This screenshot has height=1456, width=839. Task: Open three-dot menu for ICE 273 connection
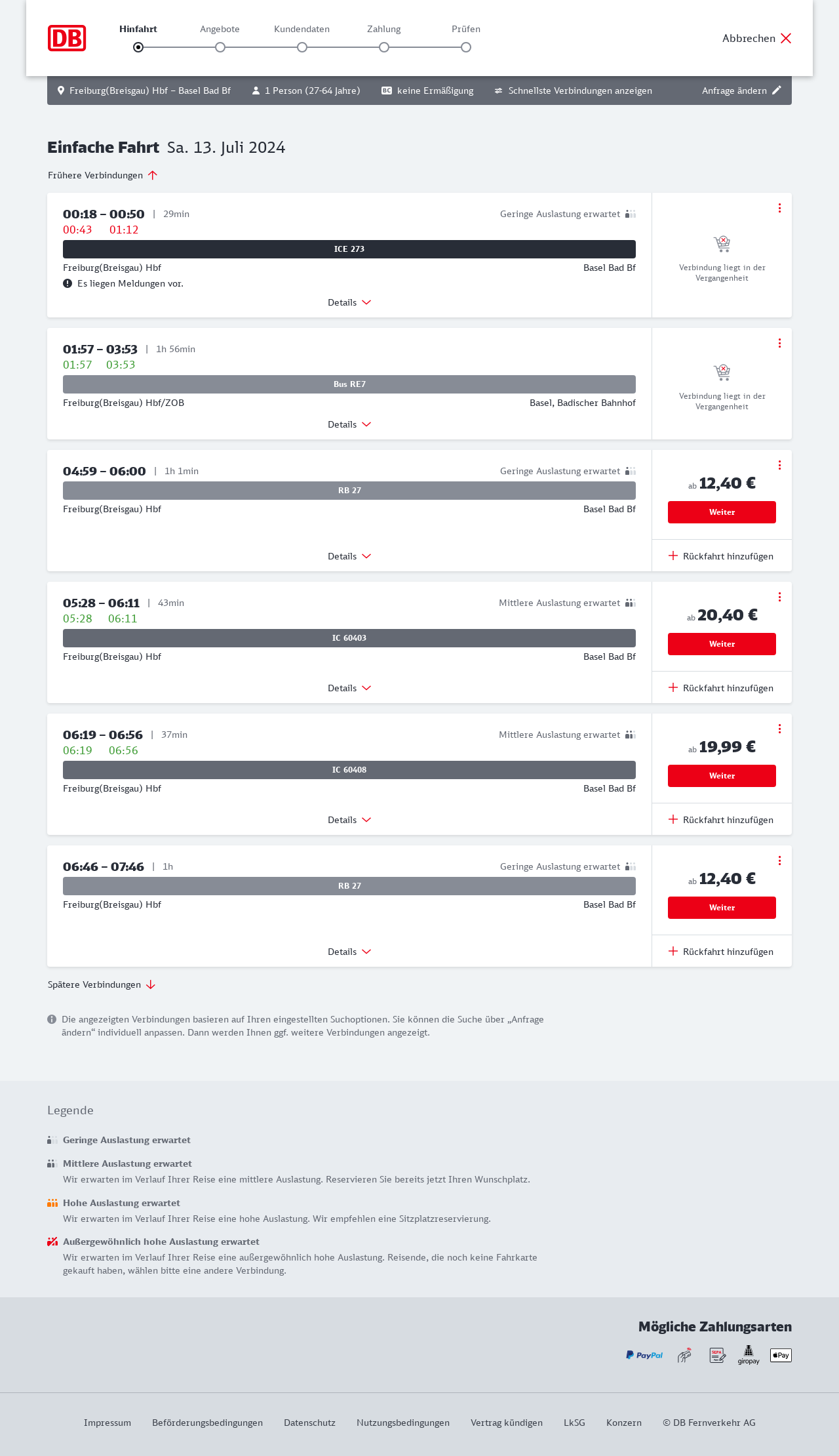pyautogui.click(x=779, y=208)
